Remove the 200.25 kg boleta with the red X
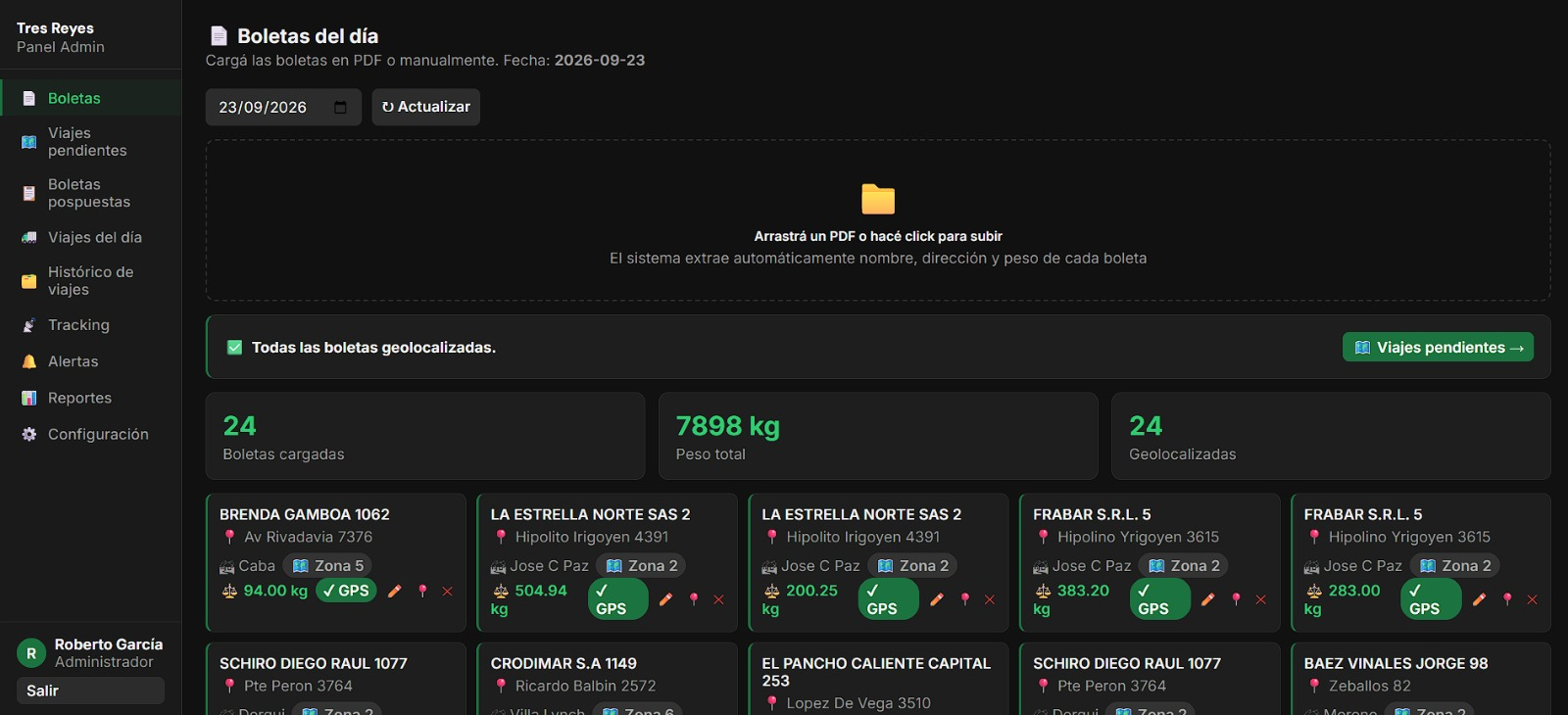This screenshot has height=715, width=1568. [x=990, y=599]
